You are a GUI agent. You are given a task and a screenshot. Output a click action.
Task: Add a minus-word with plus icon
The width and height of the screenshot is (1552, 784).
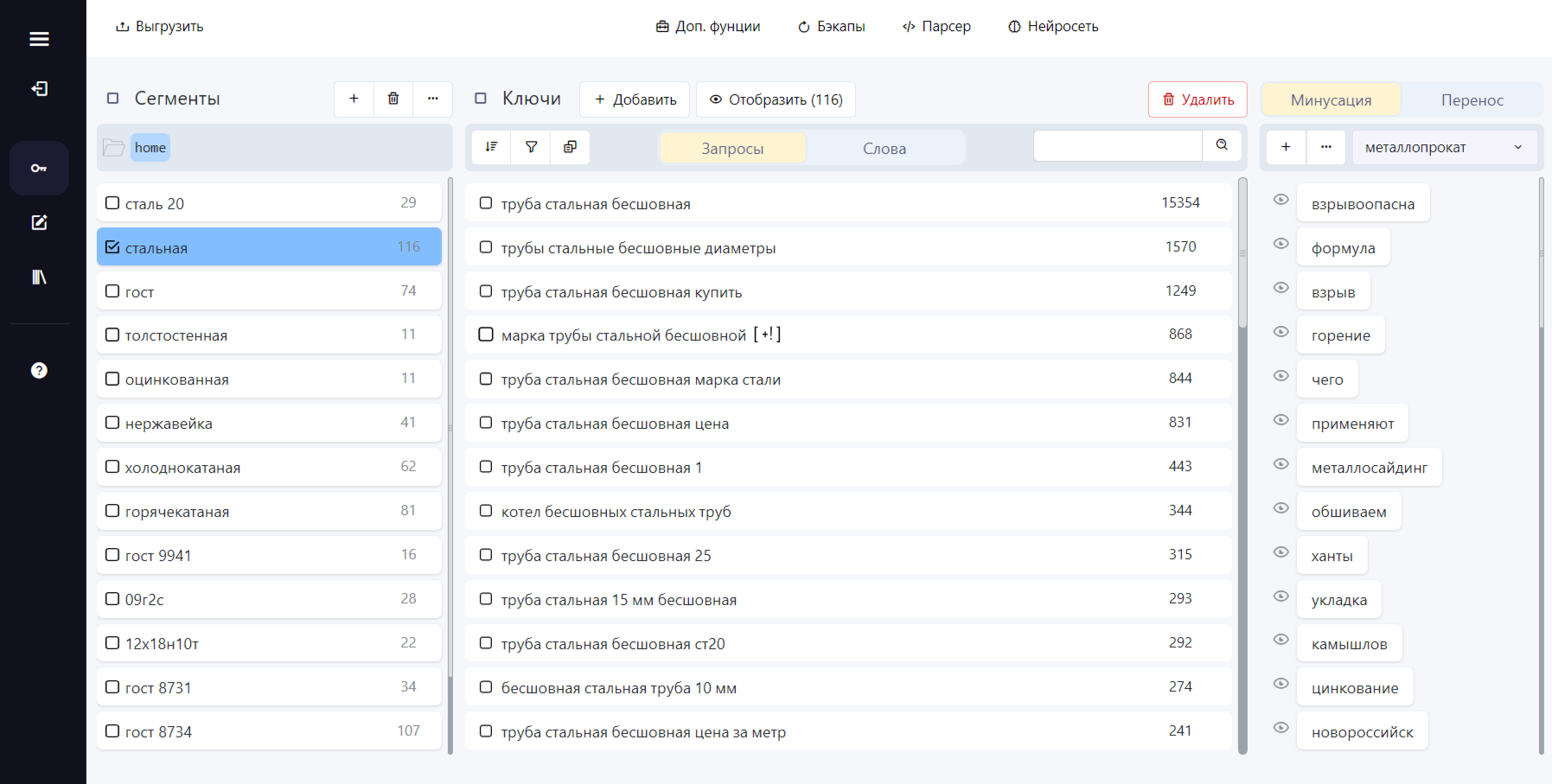click(x=1286, y=147)
